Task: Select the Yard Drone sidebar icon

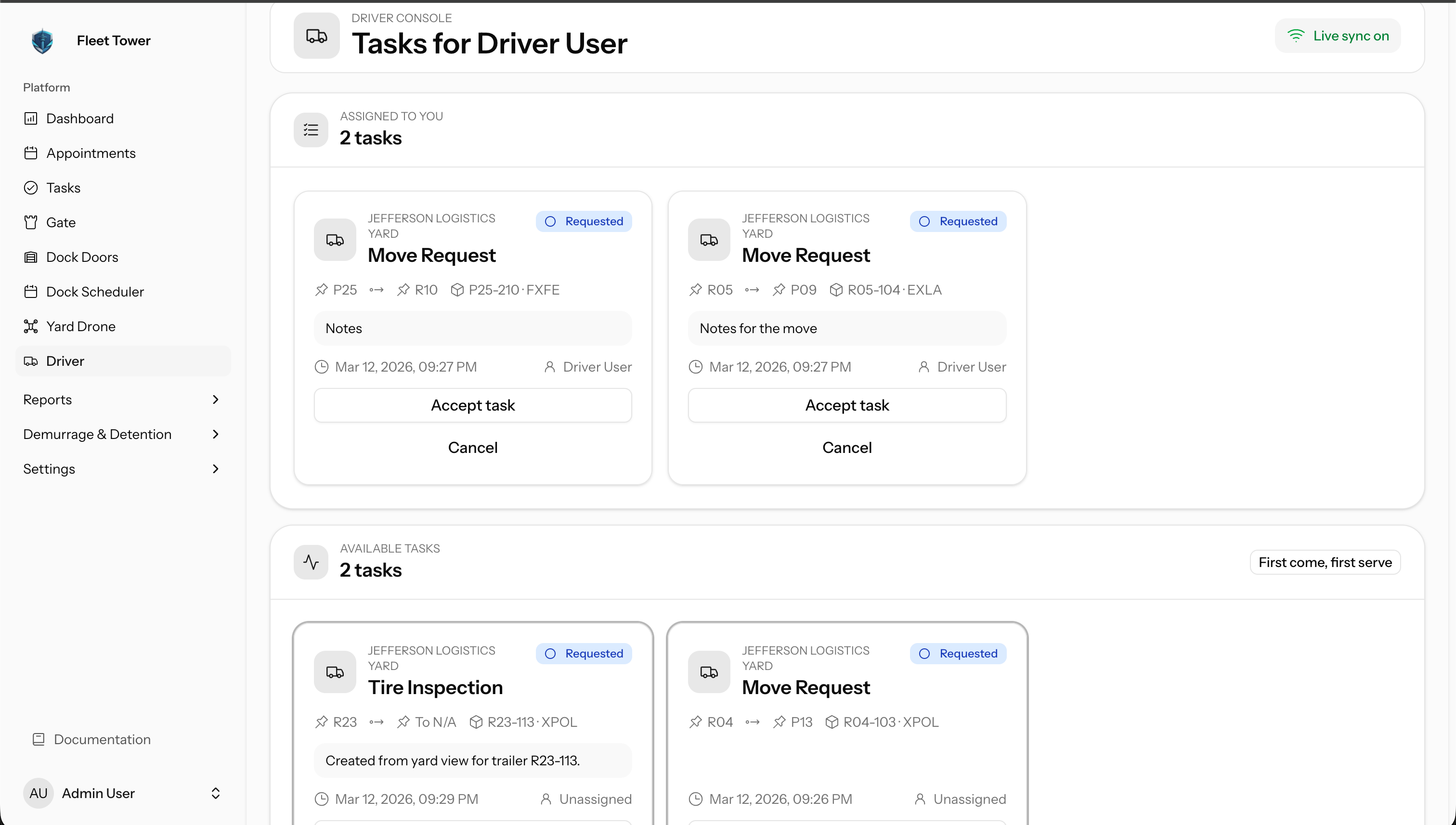Action: (31, 326)
